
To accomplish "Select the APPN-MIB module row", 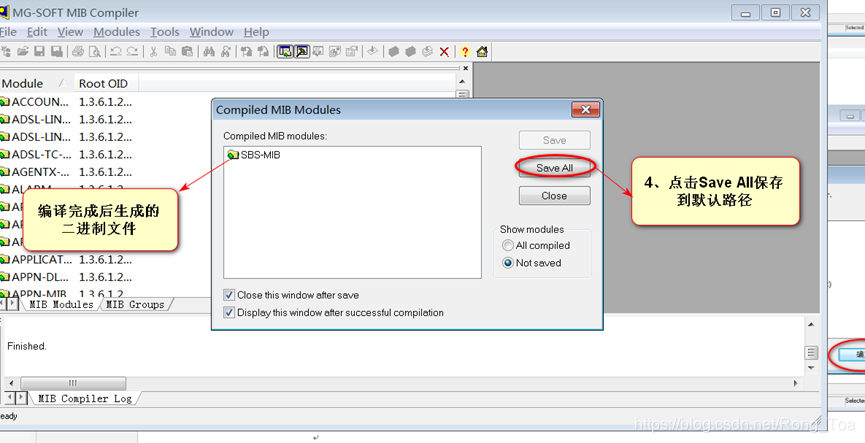I will (62, 293).
